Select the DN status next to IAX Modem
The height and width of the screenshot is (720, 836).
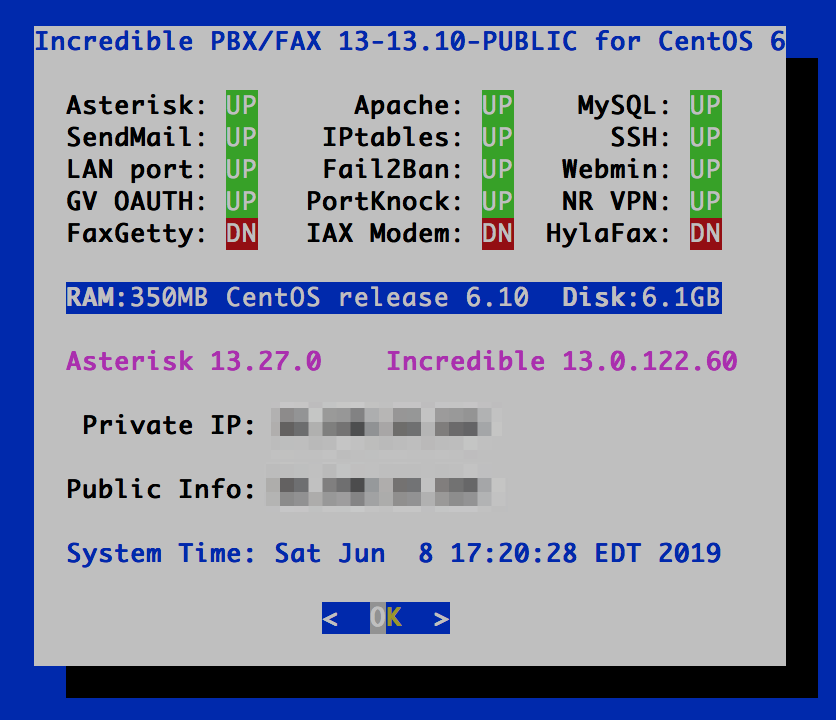pyautogui.click(x=497, y=234)
